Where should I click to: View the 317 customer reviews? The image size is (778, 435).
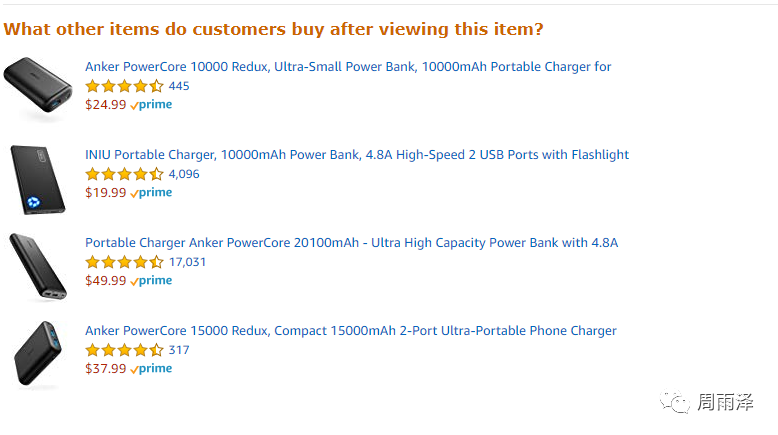coord(179,350)
